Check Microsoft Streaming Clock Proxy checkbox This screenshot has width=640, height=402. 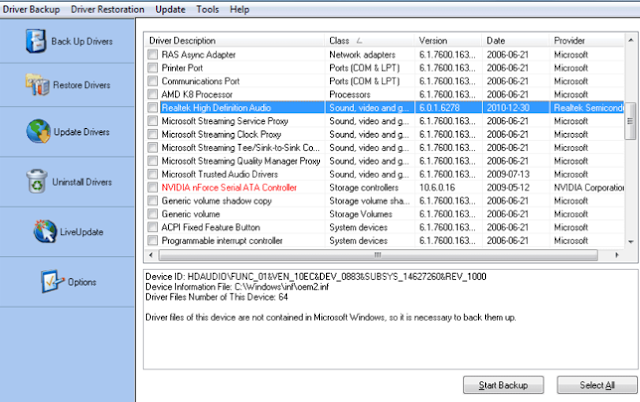pos(153,134)
